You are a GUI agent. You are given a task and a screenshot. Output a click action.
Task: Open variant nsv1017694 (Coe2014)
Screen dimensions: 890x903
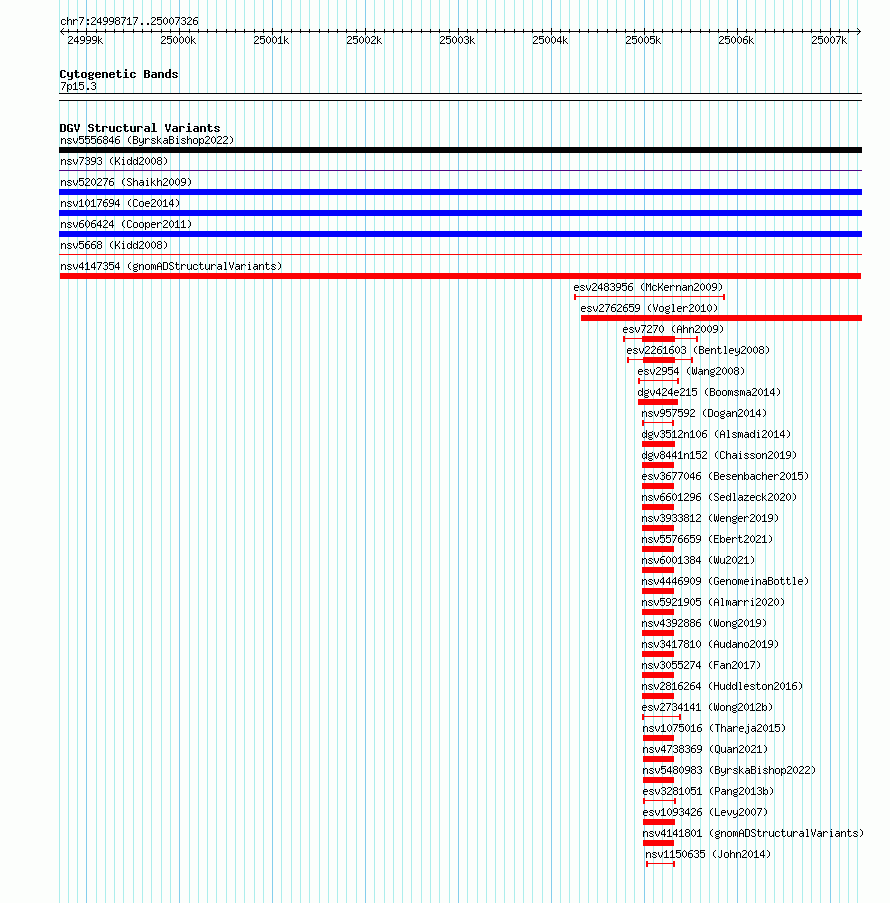(120, 203)
